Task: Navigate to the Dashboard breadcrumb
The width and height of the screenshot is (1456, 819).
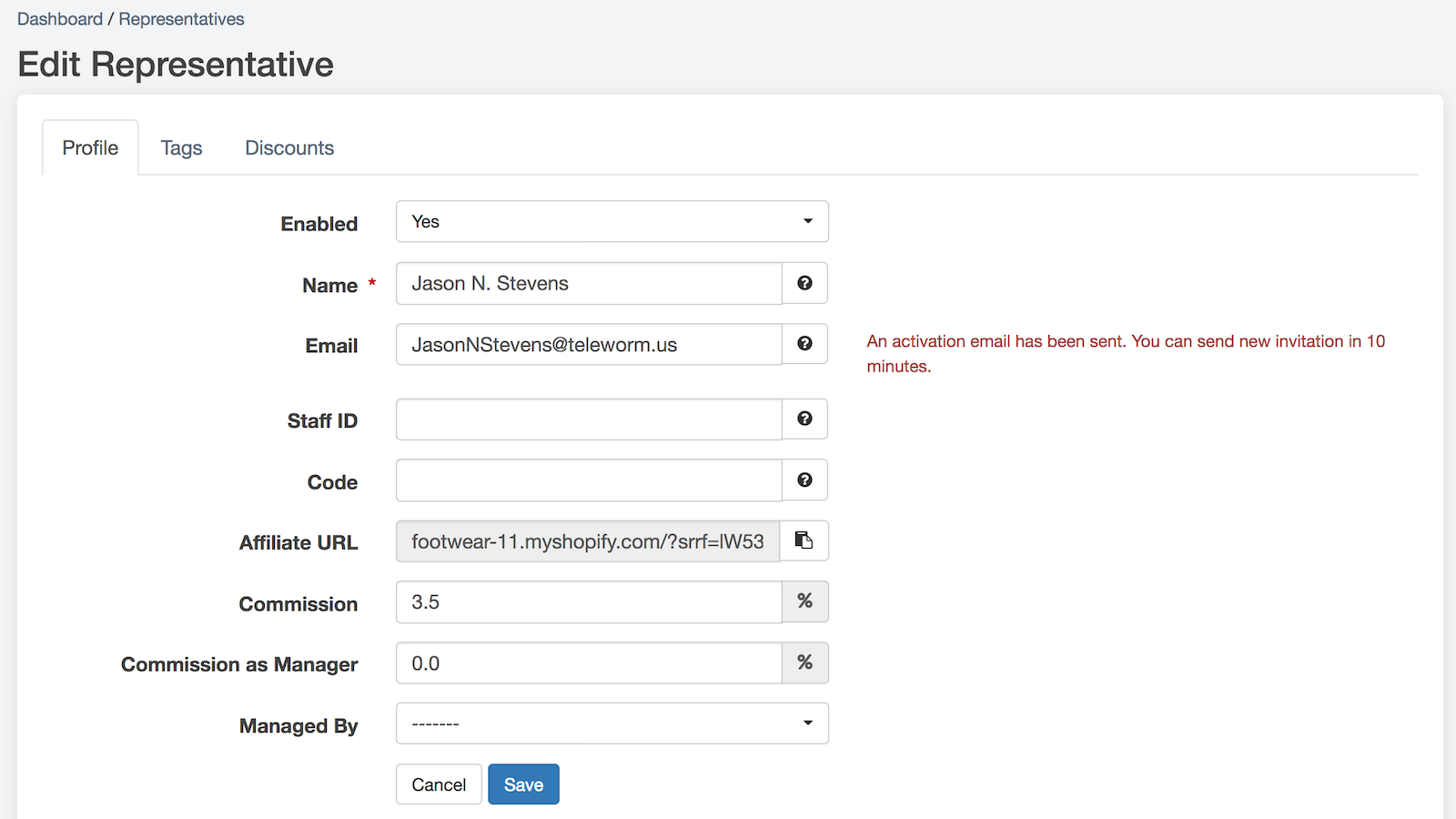Action: click(x=60, y=18)
